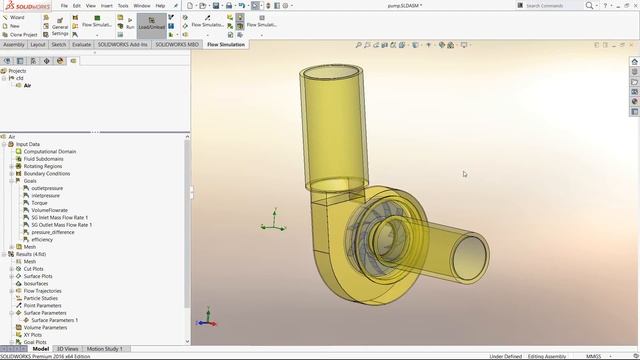The image size is (640, 360).
Task: Switch to the Assembly ribbon tab
Action: coord(14,44)
